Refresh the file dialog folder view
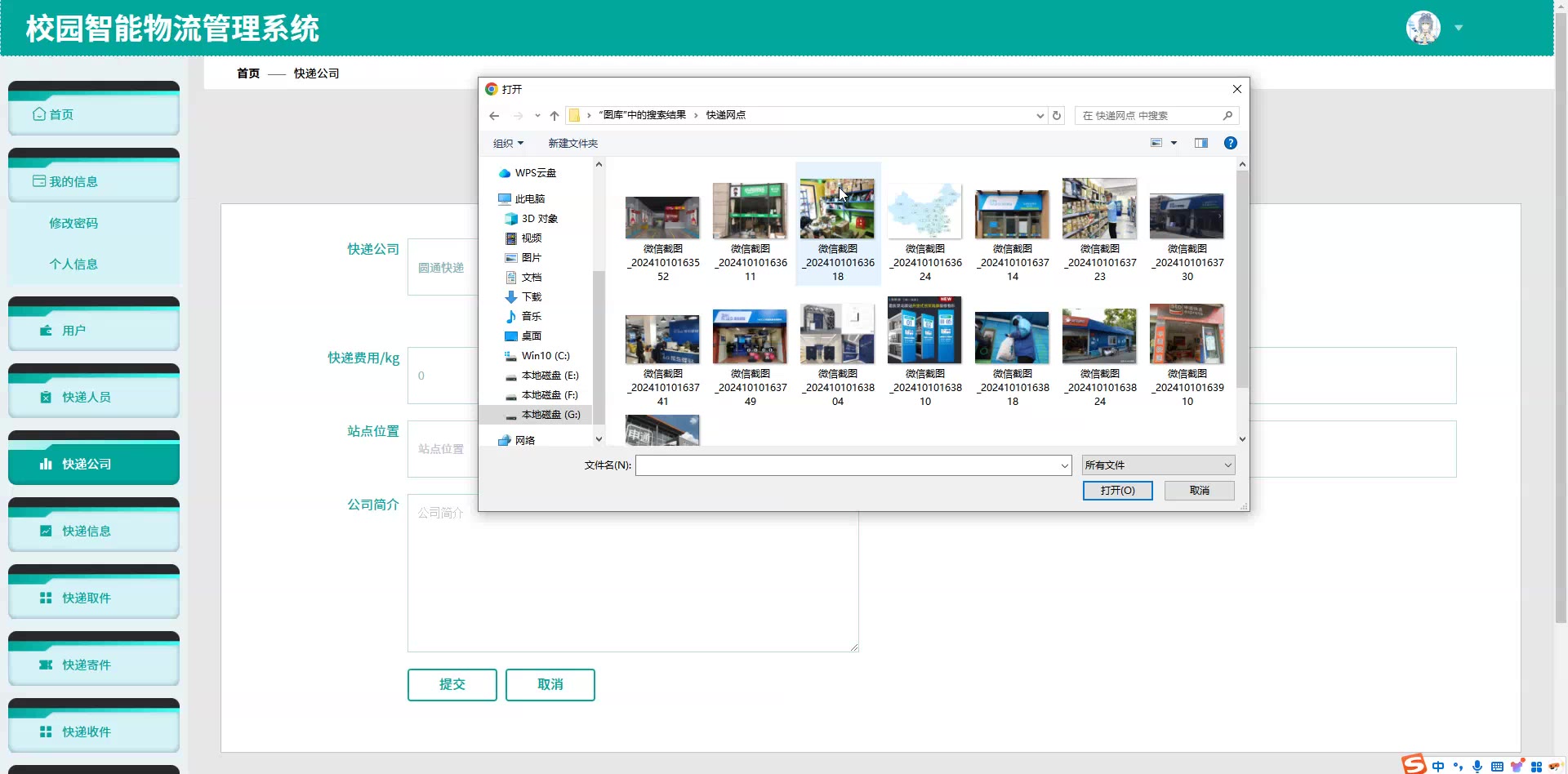 [1057, 116]
